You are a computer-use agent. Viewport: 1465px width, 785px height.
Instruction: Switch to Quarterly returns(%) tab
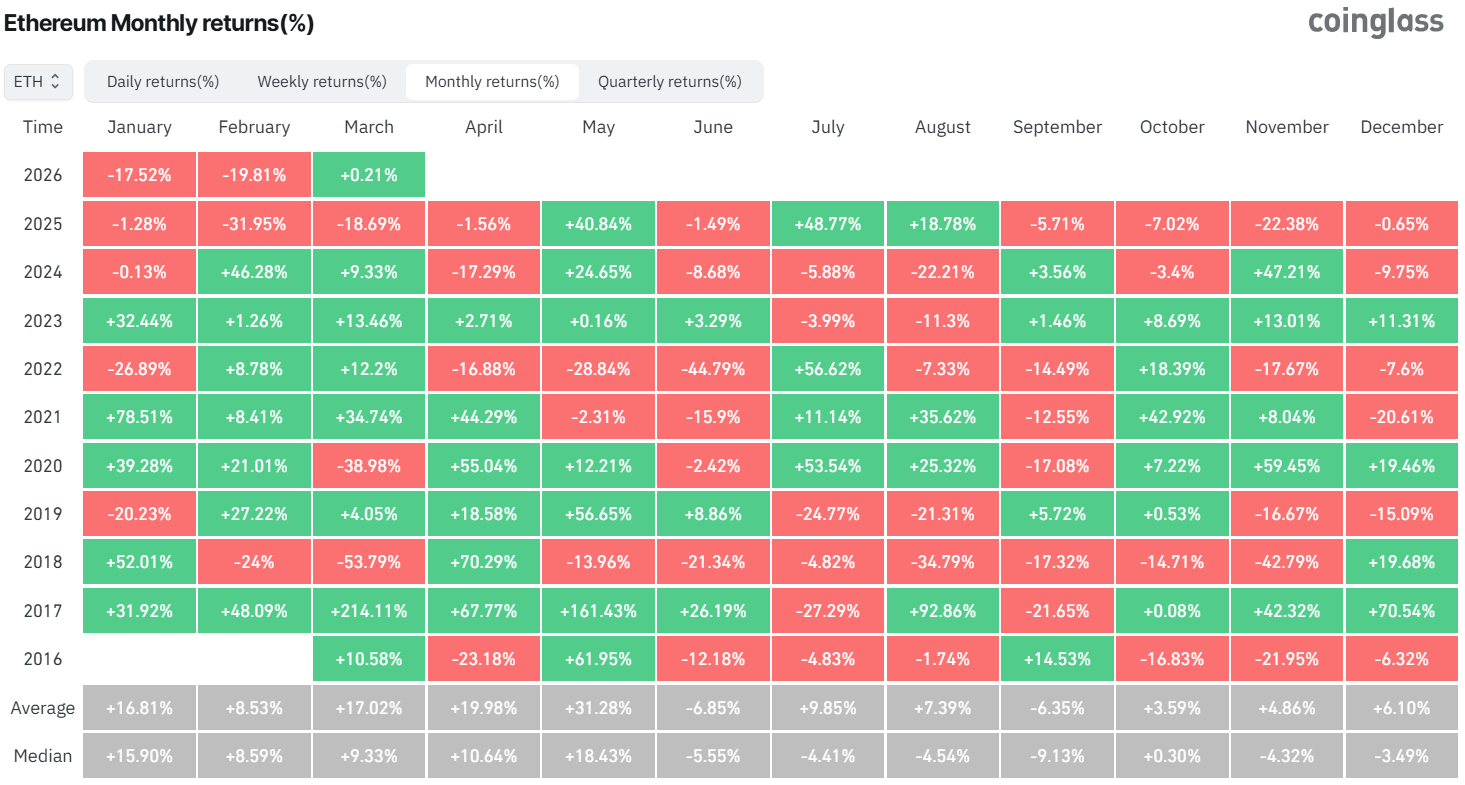[x=670, y=82]
